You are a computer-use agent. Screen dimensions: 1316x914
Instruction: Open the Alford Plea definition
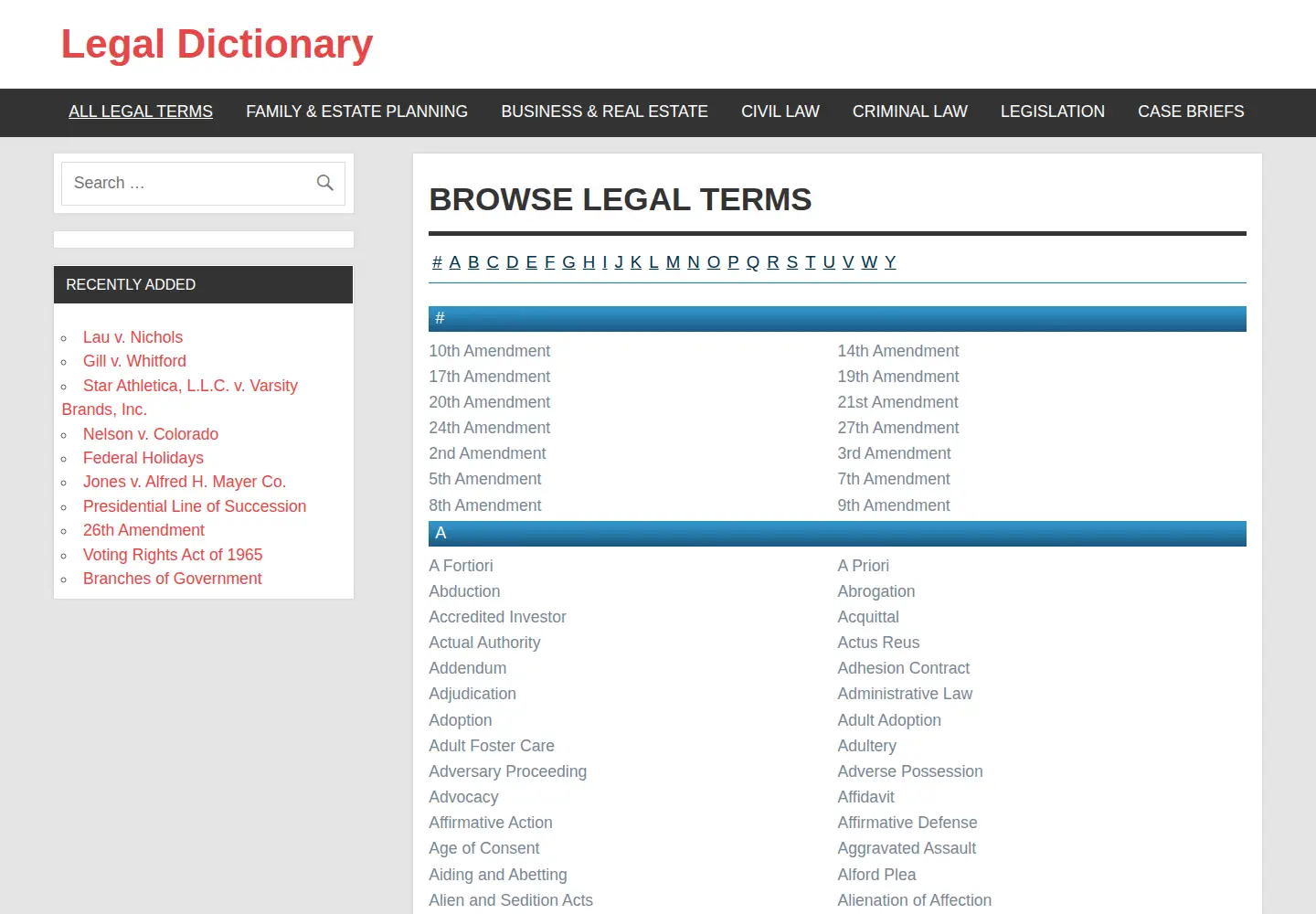876,875
